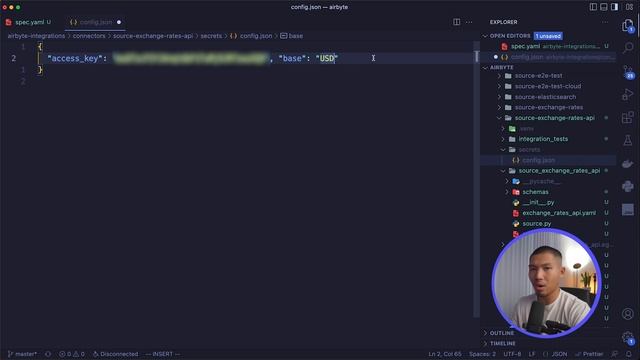Screen dimensions: 640x360
Task: Open the Docker view
Action: pyautogui.click(x=628, y=164)
